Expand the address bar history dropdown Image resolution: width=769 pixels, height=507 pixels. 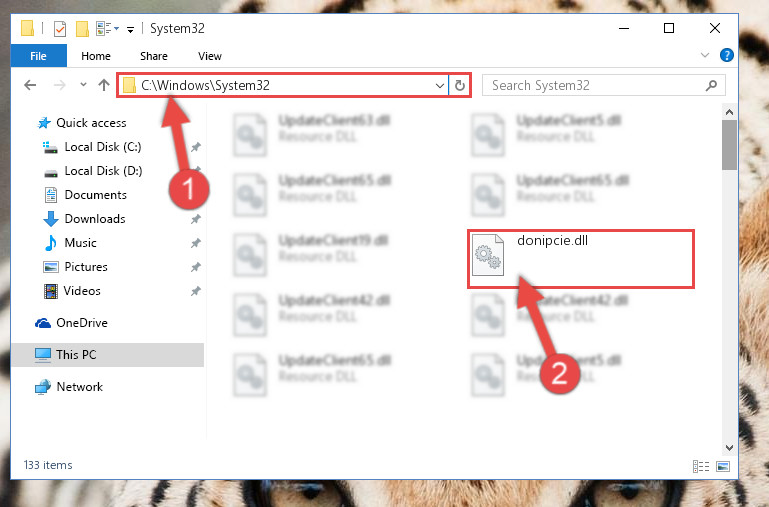[439, 85]
